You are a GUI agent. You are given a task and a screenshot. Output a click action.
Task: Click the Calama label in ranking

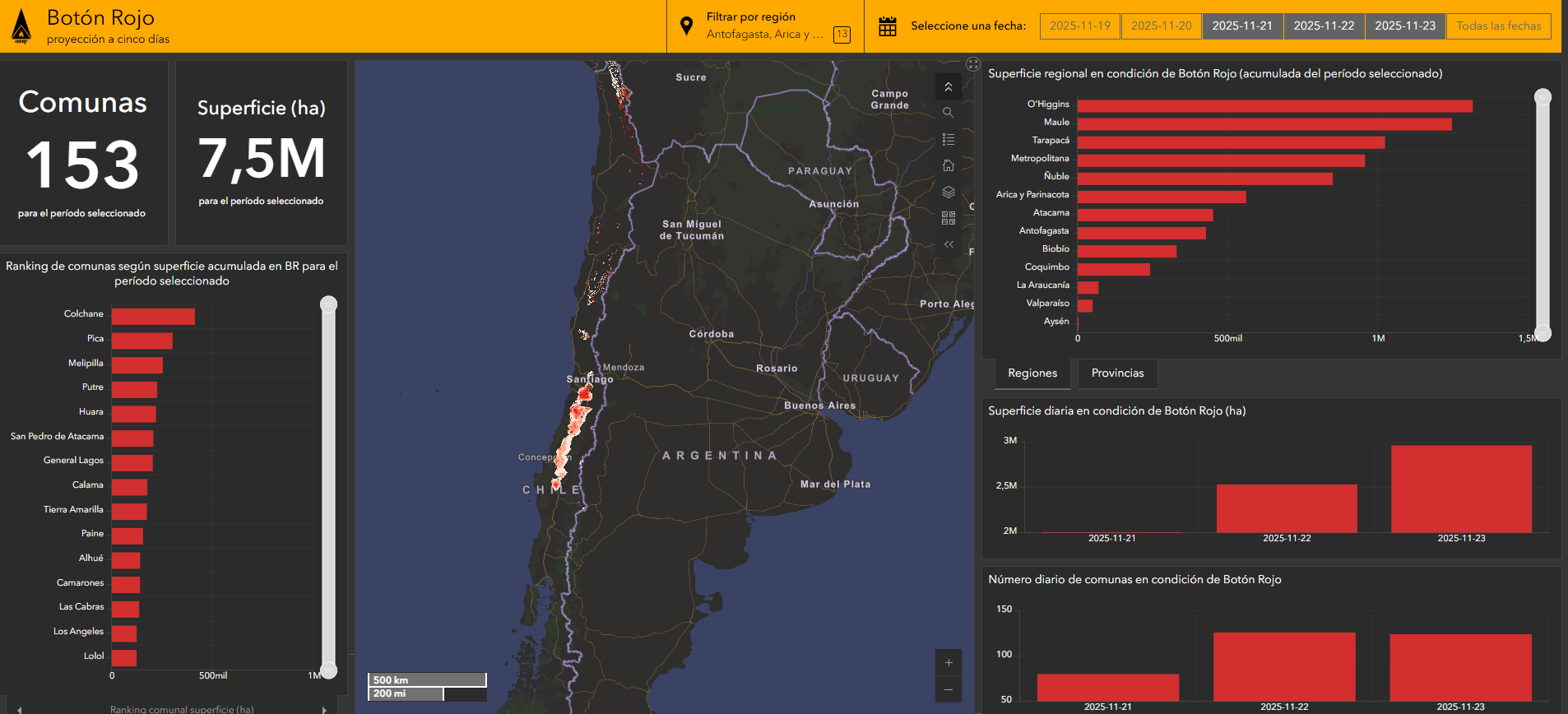click(x=88, y=484)
